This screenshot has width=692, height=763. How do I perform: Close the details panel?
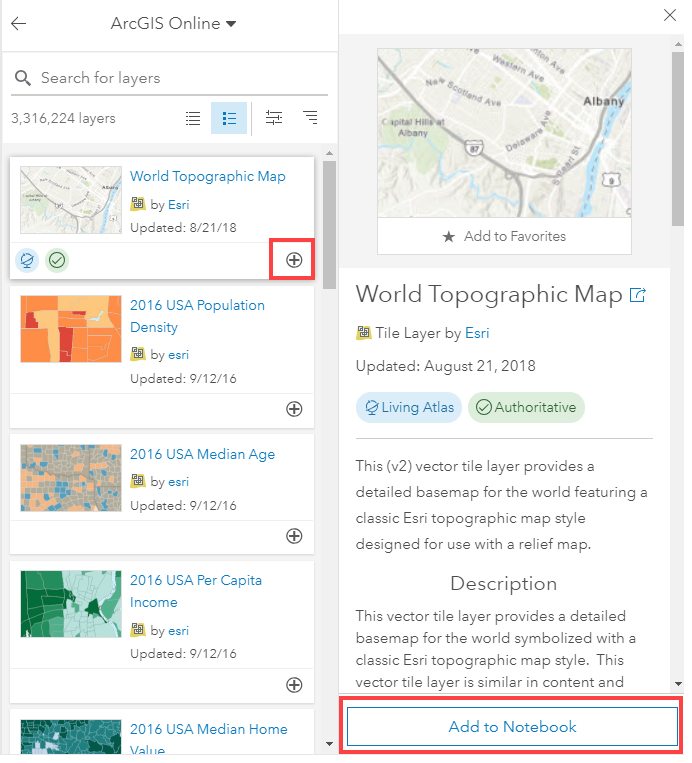pos(670,14)
